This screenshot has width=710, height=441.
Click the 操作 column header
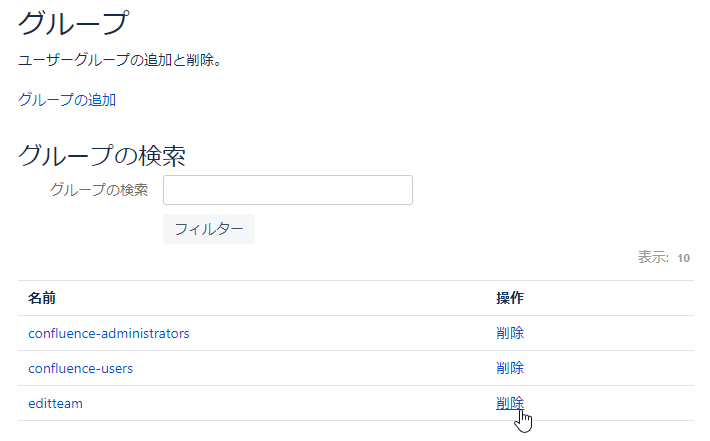pos(510,298)
